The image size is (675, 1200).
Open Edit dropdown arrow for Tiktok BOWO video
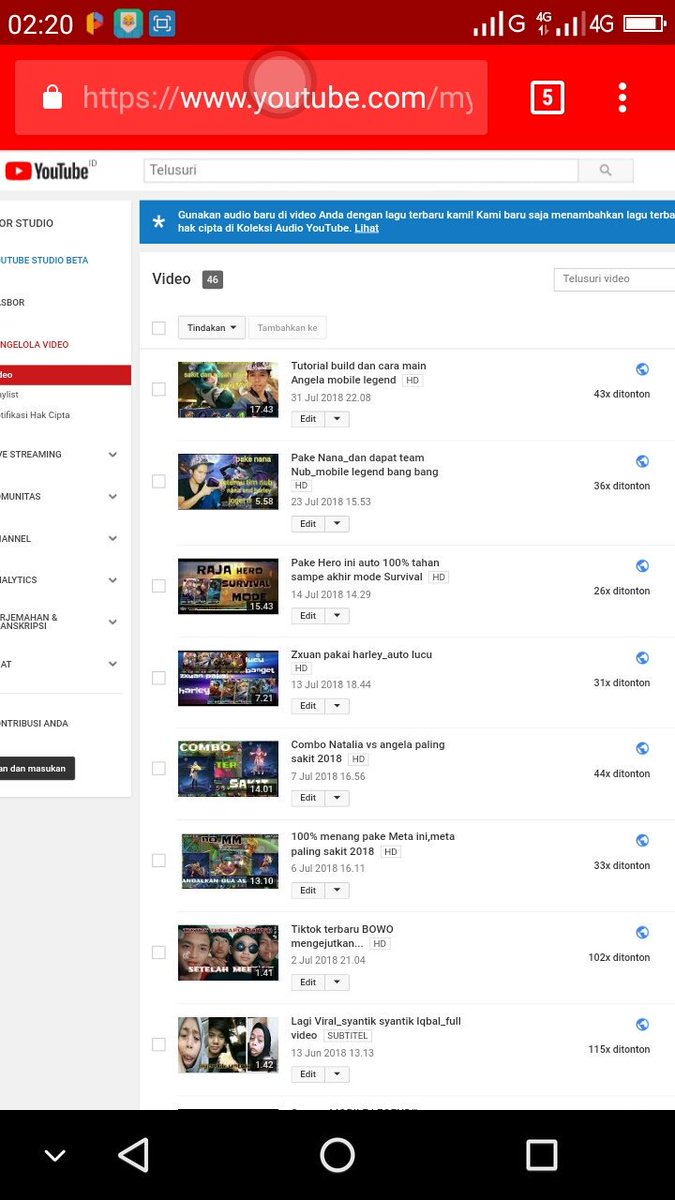click(x=337, y=982)
